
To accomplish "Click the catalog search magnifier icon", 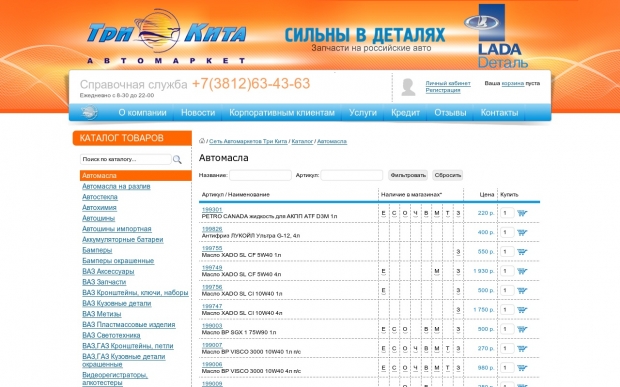I will [x=177, y=160].
